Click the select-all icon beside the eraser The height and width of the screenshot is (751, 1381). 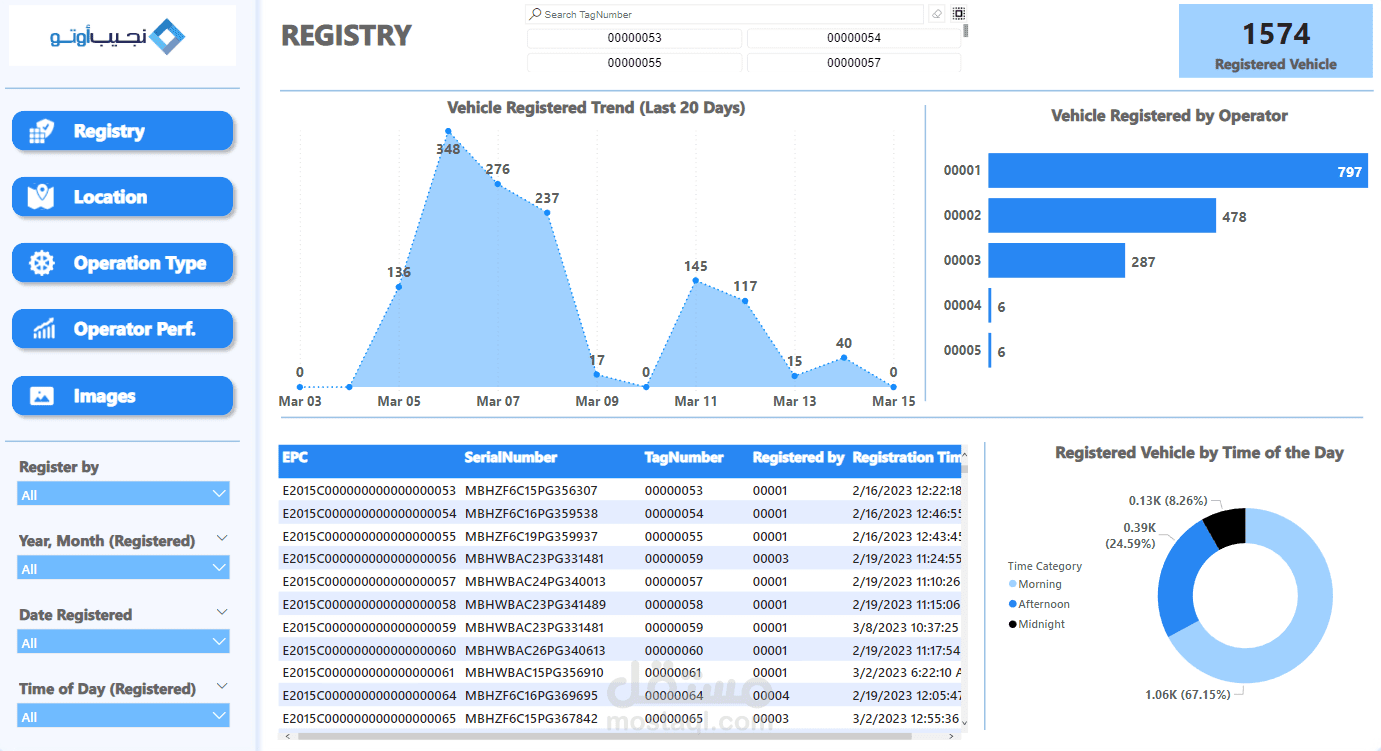click(x=958, y=13)
